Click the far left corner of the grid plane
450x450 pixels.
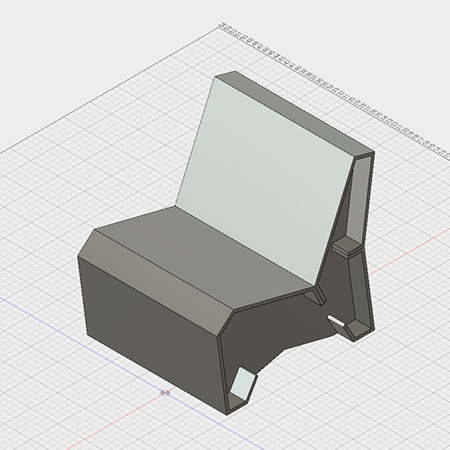[1, 154]
